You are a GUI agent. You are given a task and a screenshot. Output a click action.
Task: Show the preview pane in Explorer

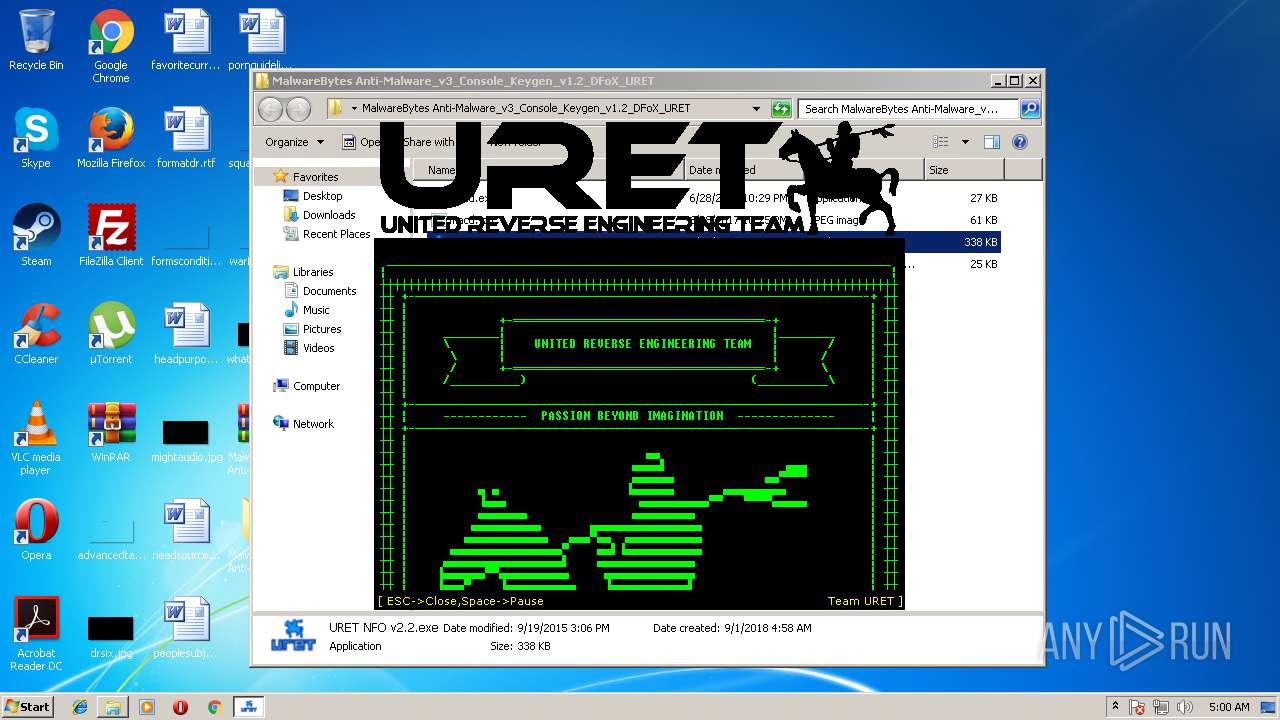click(992, 142)
